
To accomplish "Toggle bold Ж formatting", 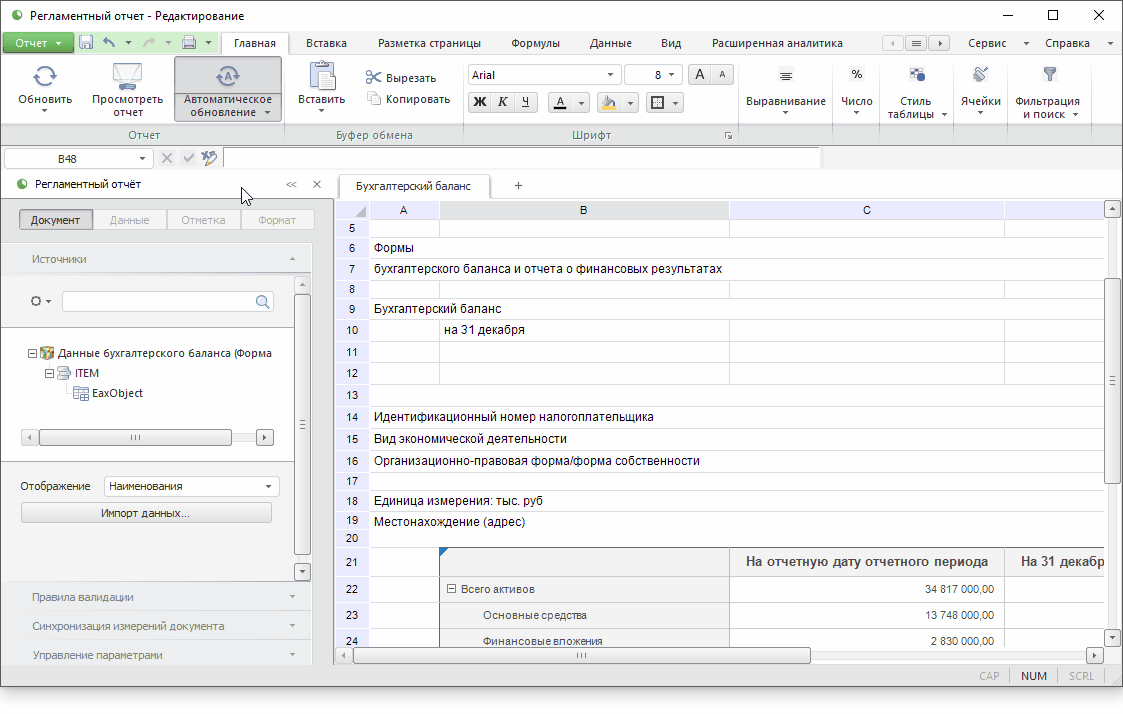I will 480,102.
